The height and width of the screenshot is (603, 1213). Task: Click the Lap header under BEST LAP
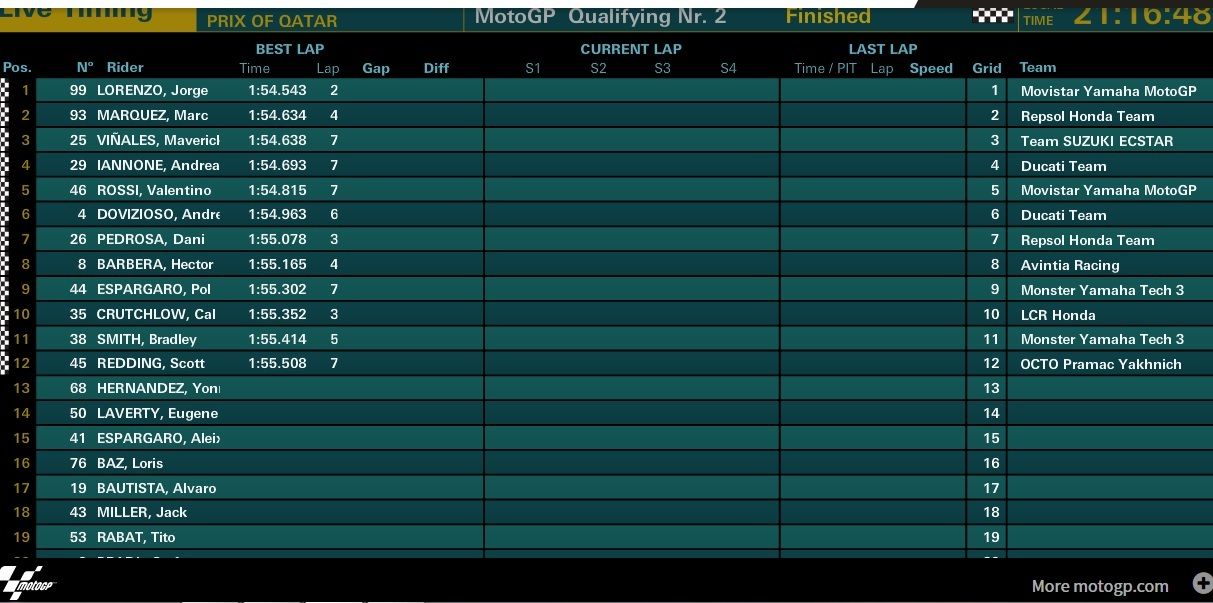point(328,69)
